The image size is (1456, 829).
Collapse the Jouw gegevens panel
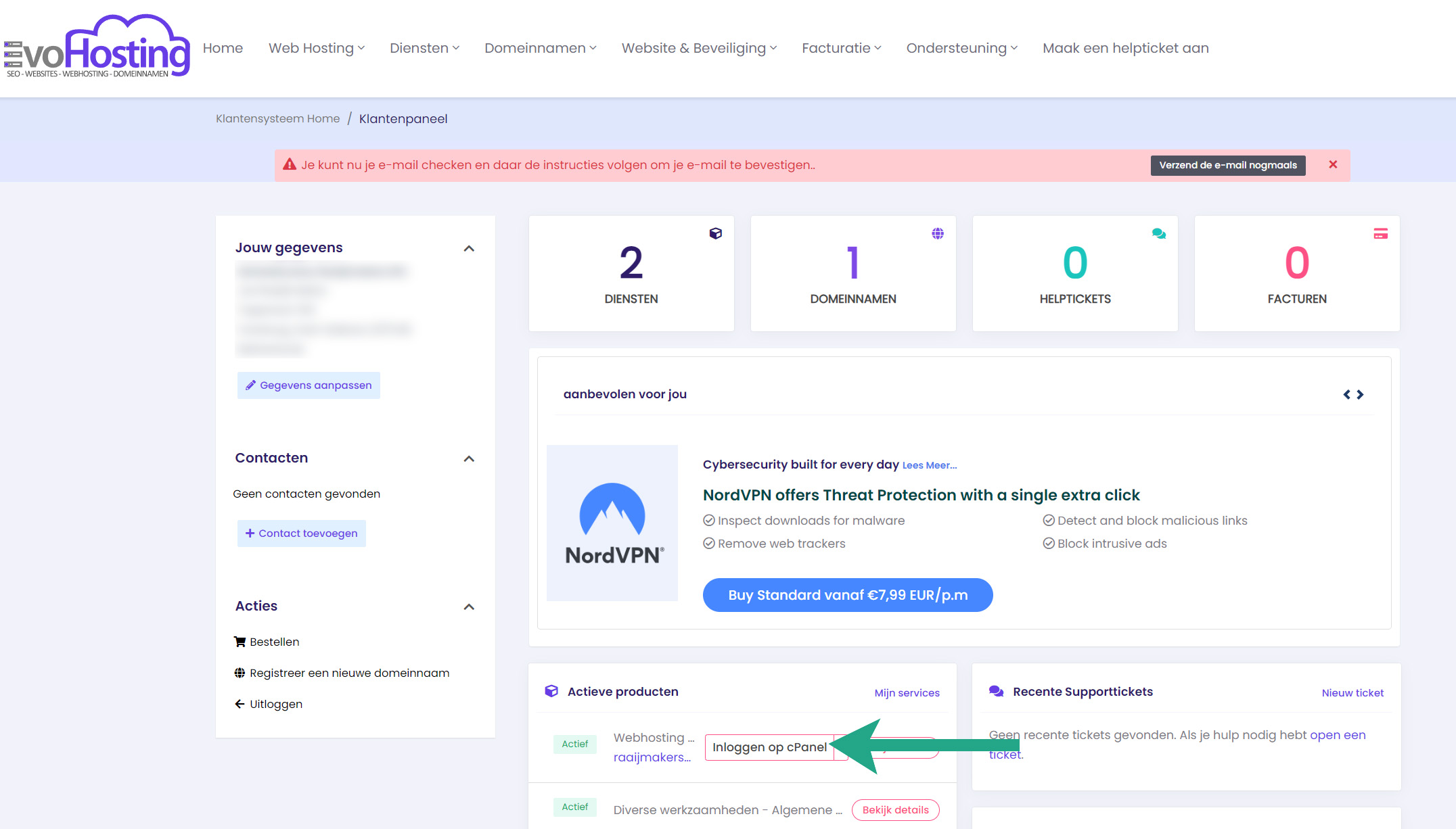469,248
